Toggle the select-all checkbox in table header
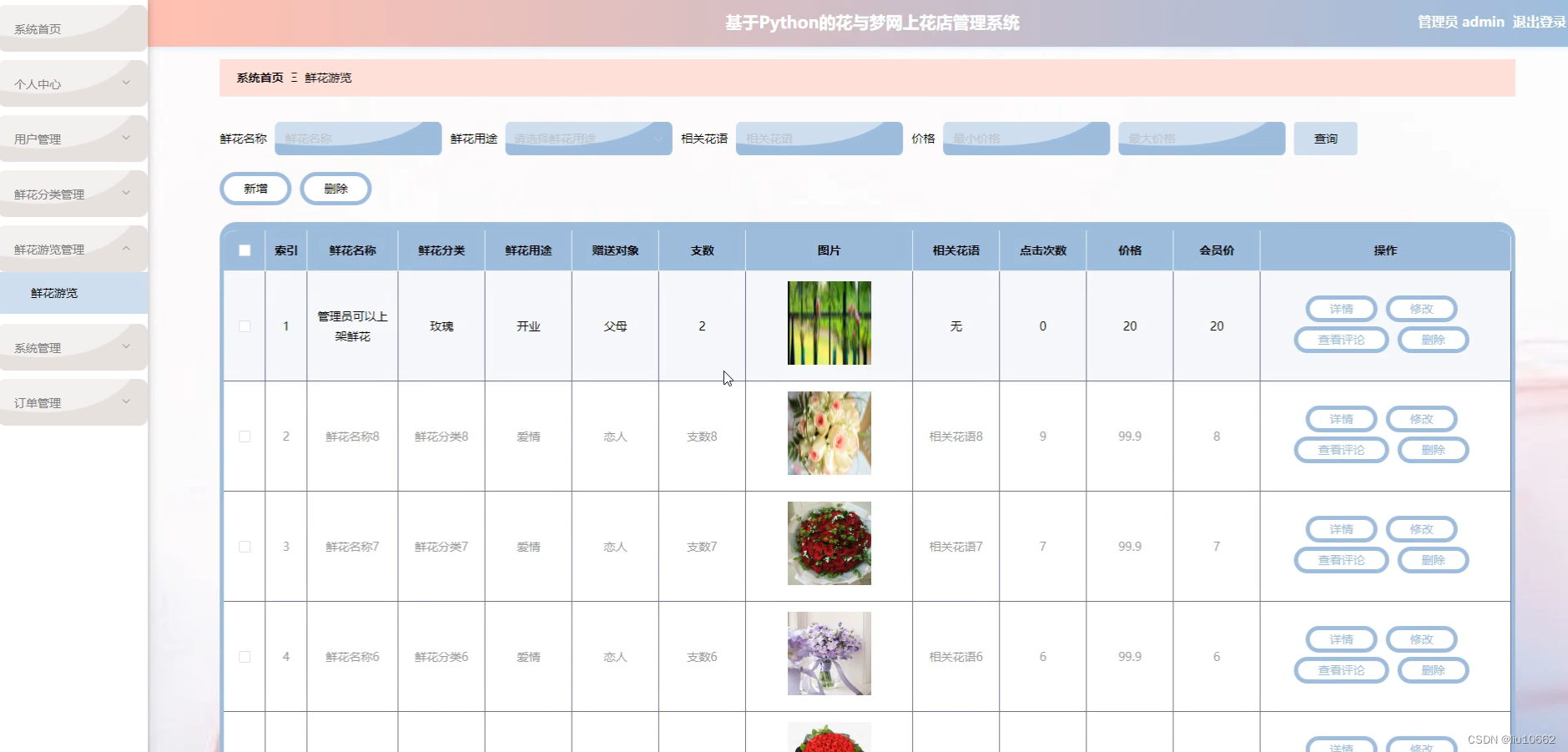This screenshot has width=1568, height=752. coord(244,249)
